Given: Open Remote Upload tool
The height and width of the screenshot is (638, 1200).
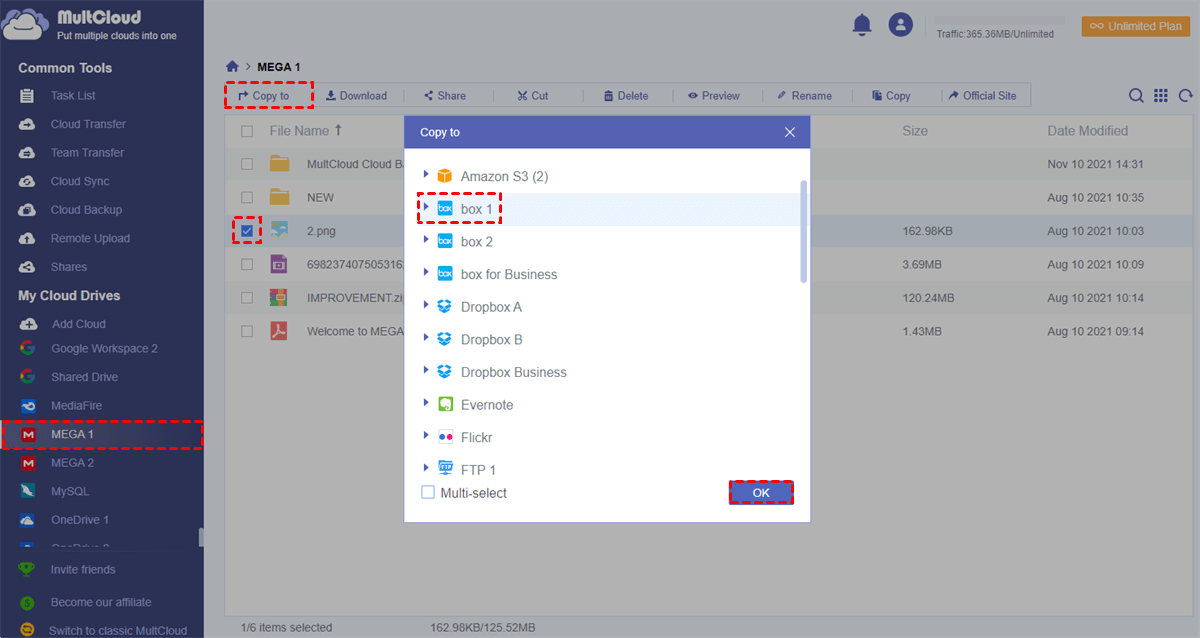Looking at the screenshot, I should coord(90,239).
